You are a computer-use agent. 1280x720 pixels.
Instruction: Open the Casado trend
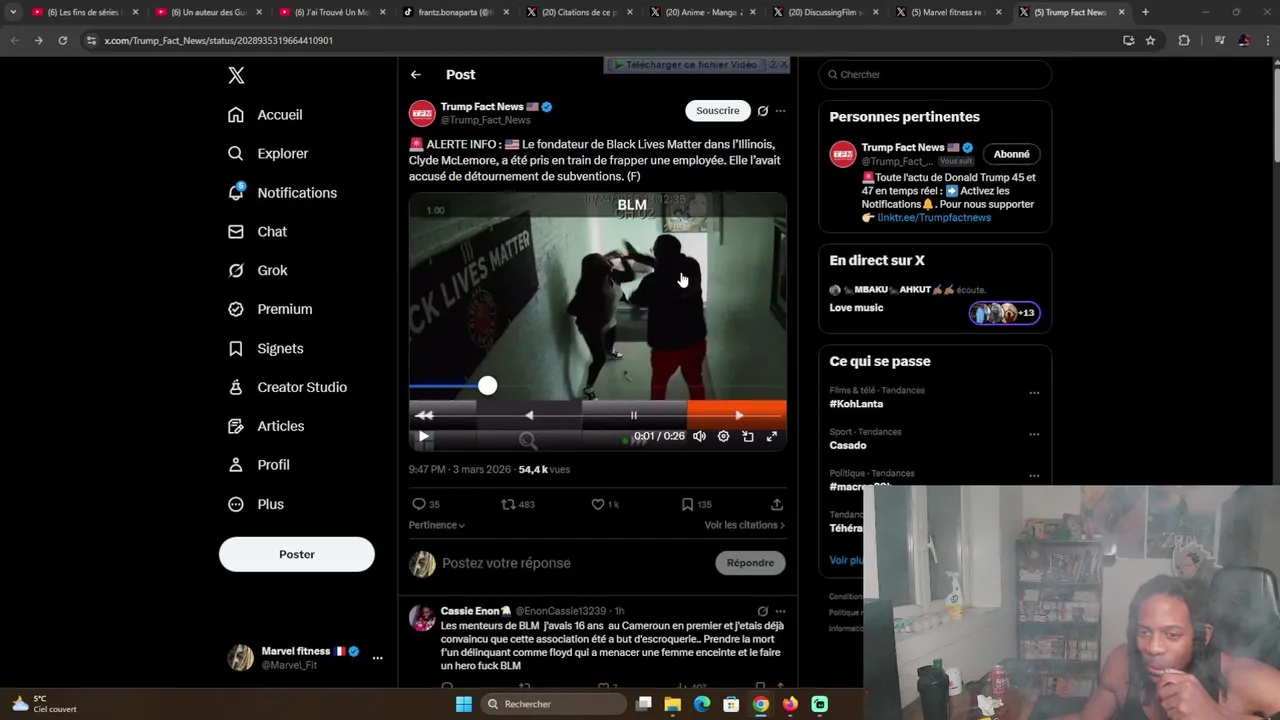(x=848, y=446)
